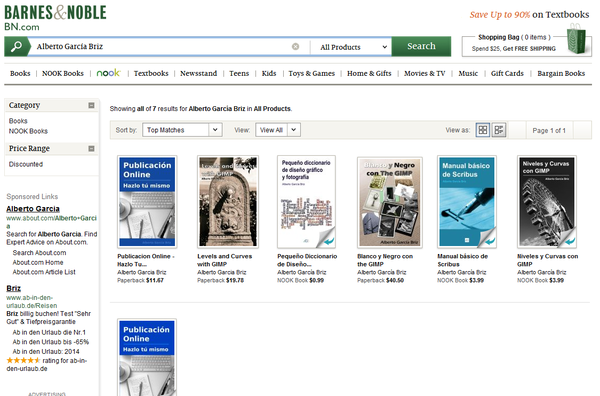Open the Briz sponsored link
The height and width of the screenshot is (396, 600).
(13, 288)
